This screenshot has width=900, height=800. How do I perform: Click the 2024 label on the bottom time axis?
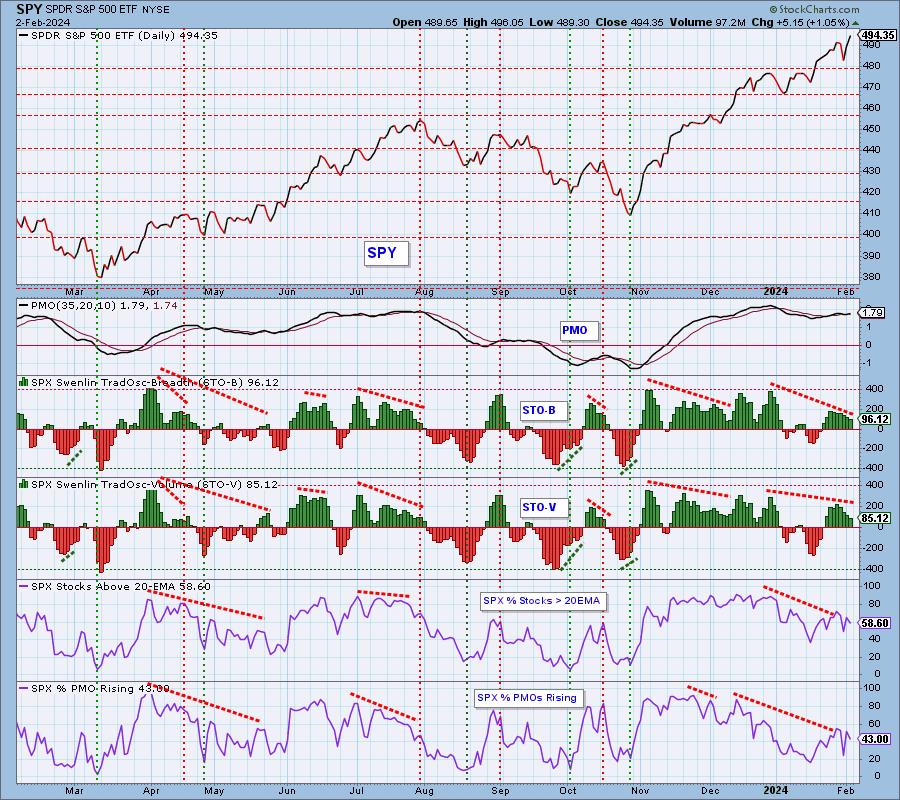click(x=775, y=790)
